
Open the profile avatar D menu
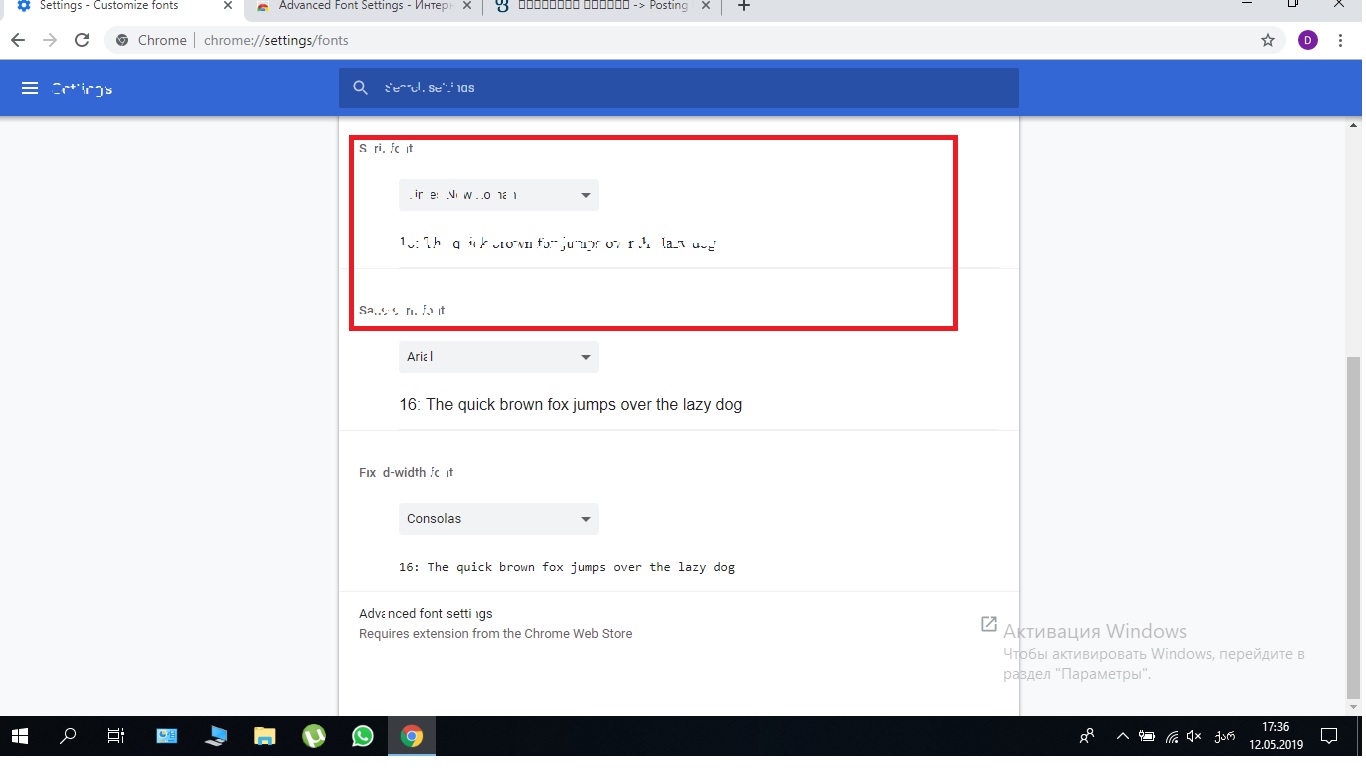click(1307, 41)
